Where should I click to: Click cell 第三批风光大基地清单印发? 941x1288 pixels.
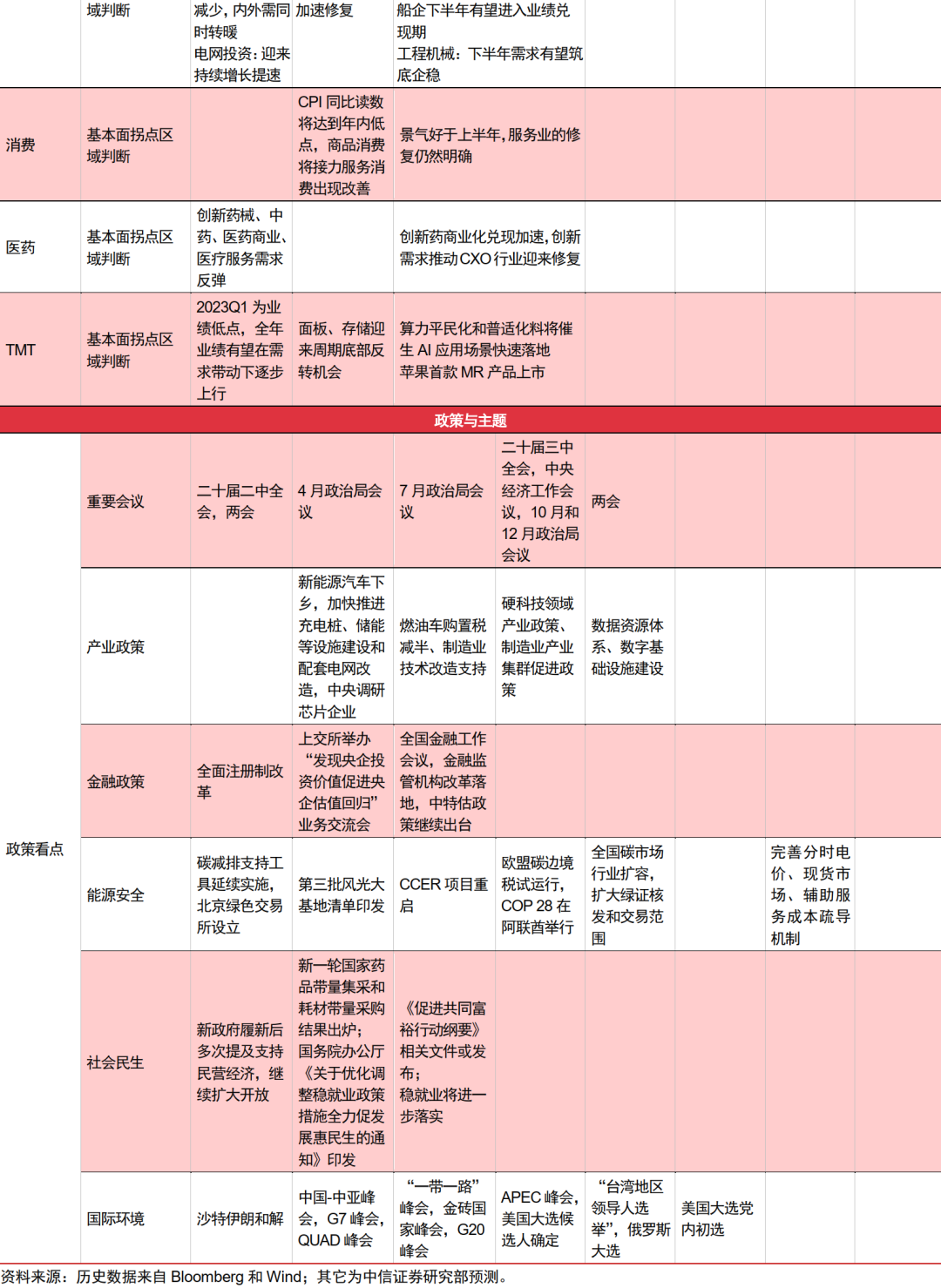tap(342, 894)
